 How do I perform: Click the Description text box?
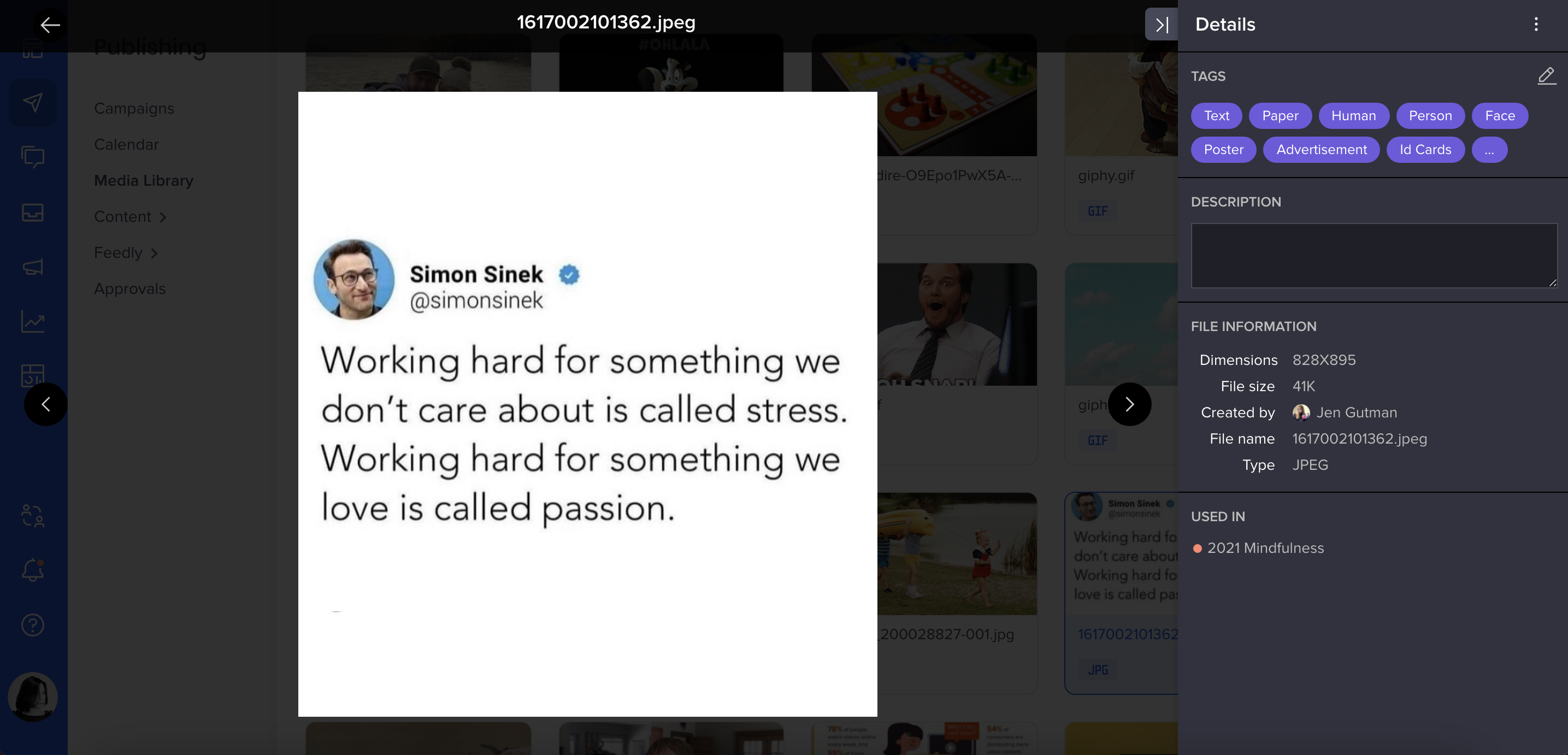(x=1373, y=255)
